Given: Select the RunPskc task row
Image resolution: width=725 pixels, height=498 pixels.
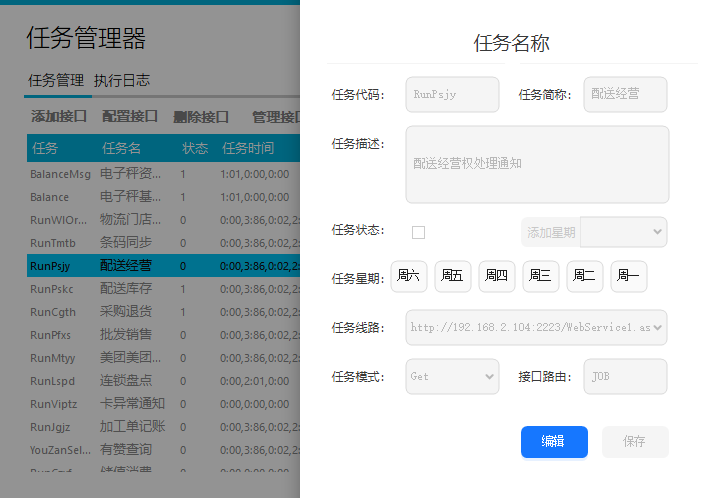Looking at the screenshot, I should pos(163,289).
